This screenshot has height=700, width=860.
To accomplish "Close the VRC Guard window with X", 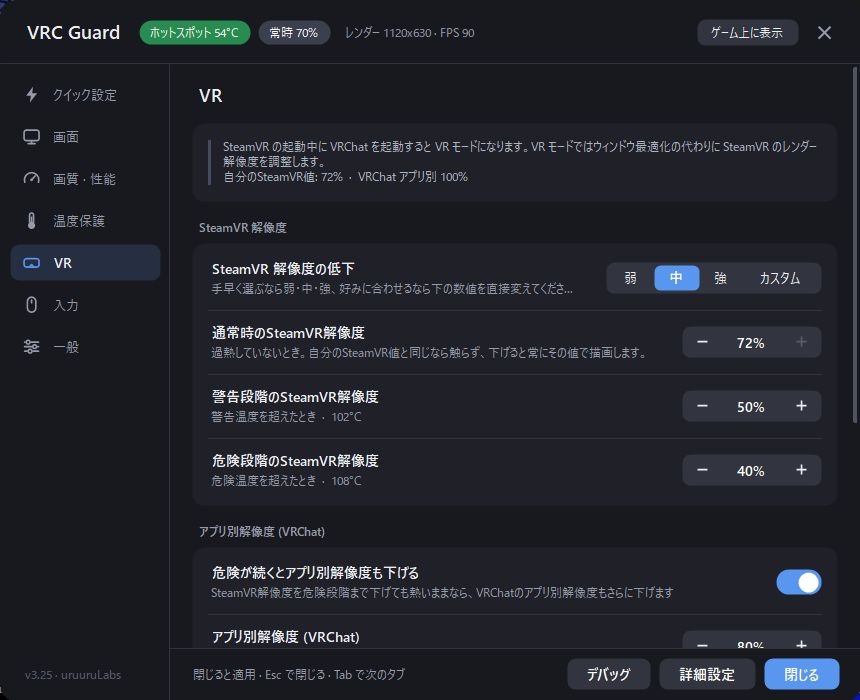I will tap(824, 33).
